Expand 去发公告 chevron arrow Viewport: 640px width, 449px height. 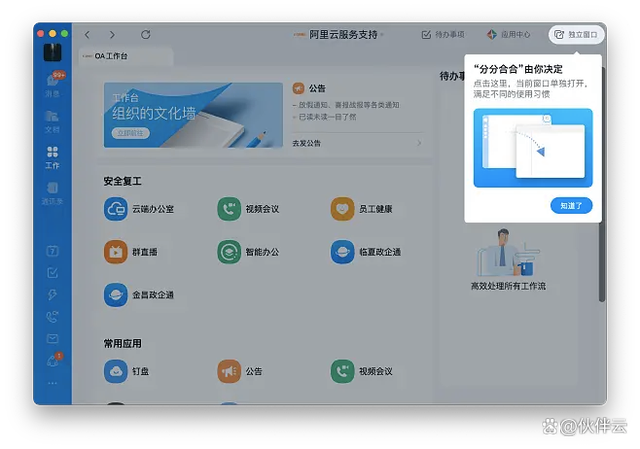coord(419,143)
